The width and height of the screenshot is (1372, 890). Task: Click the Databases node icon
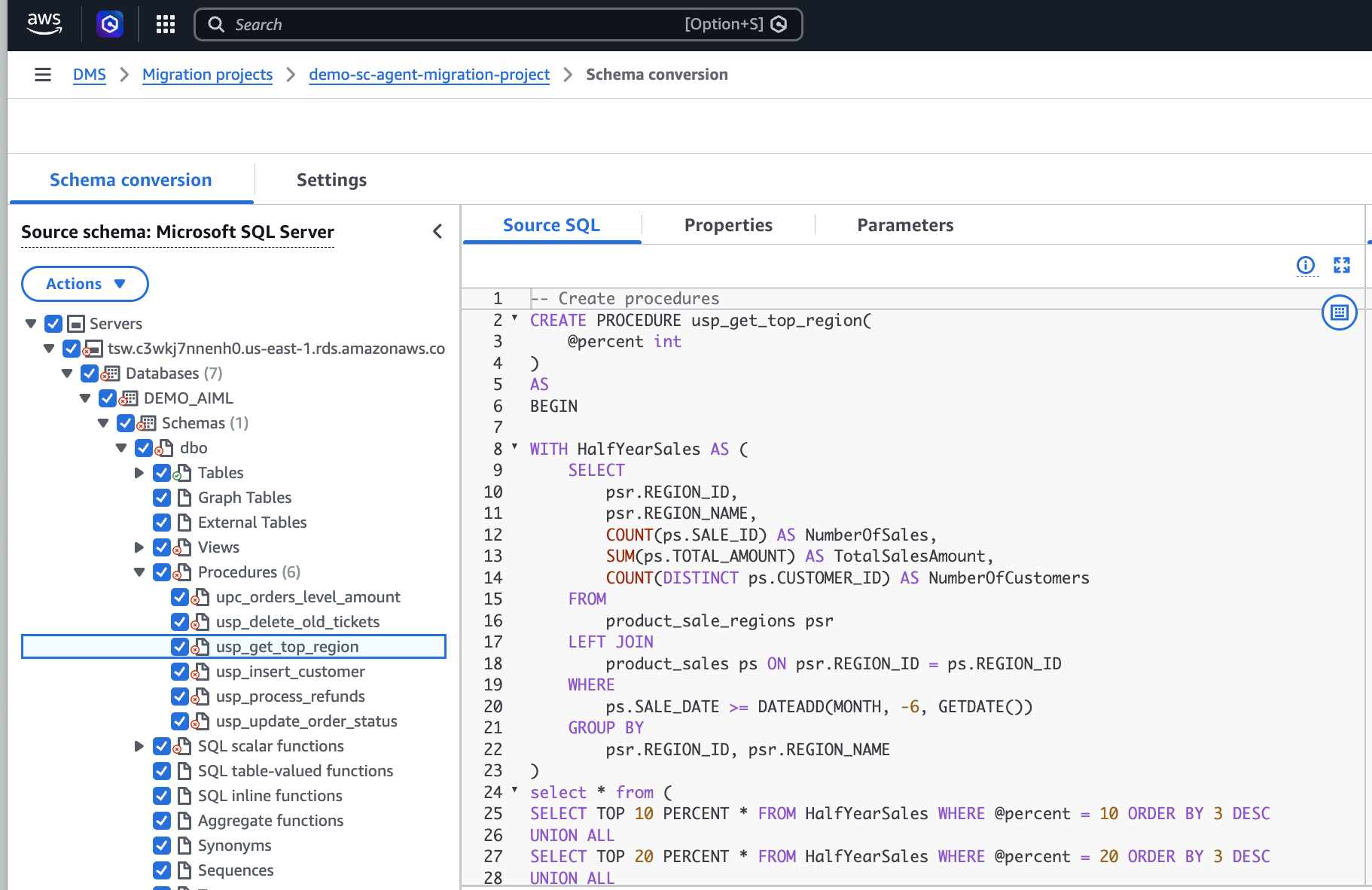coord(111,373)
